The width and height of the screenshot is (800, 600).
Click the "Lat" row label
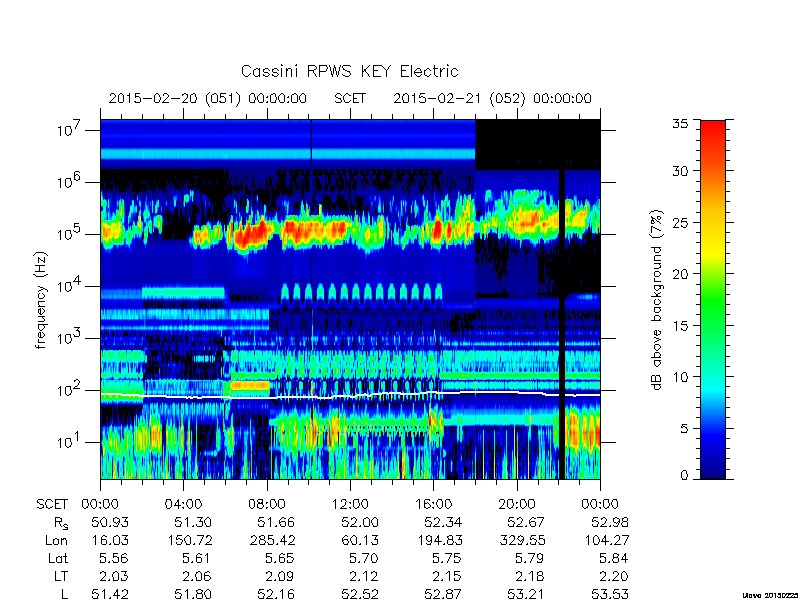tap(58, 558)
